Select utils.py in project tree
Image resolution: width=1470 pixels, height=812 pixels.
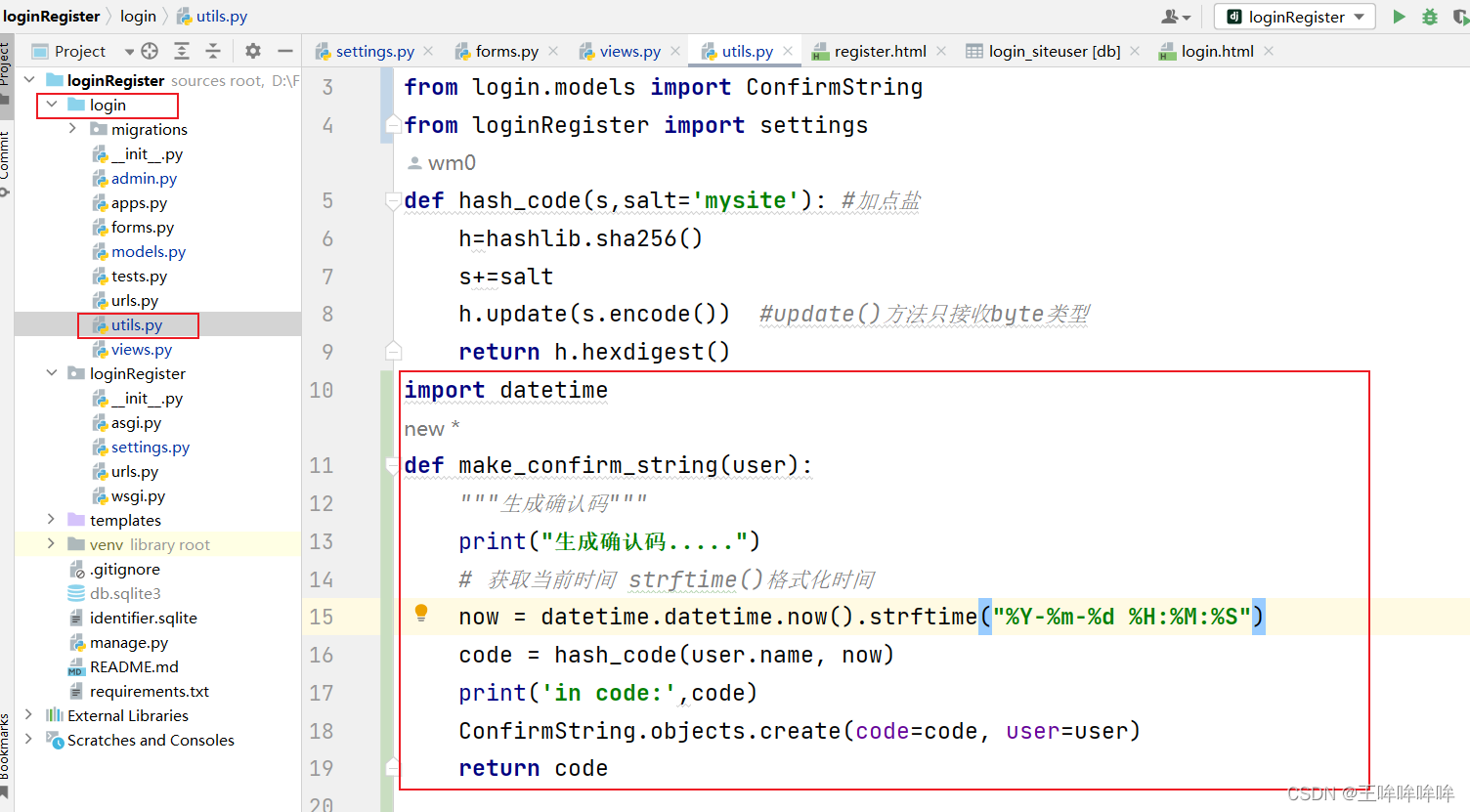coord(137,324)
